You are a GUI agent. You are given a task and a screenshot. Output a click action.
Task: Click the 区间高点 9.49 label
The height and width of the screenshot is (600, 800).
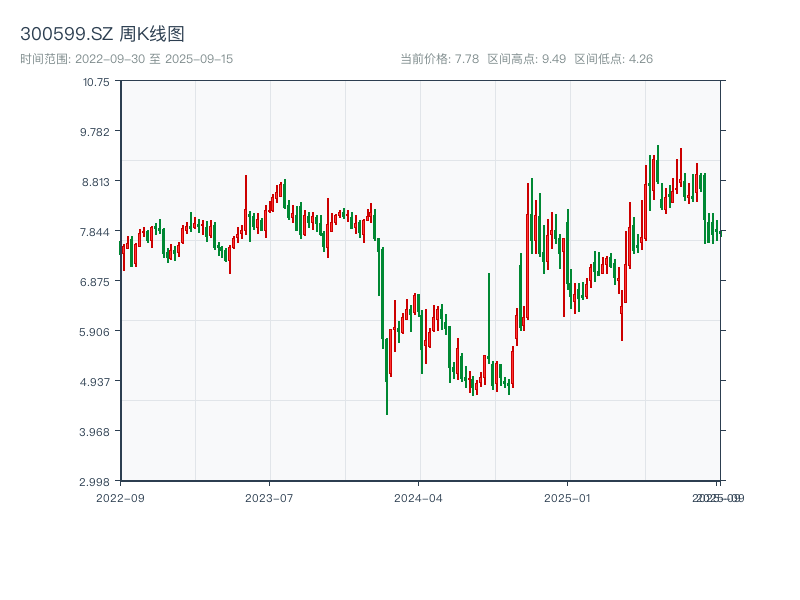pos(527,59)
